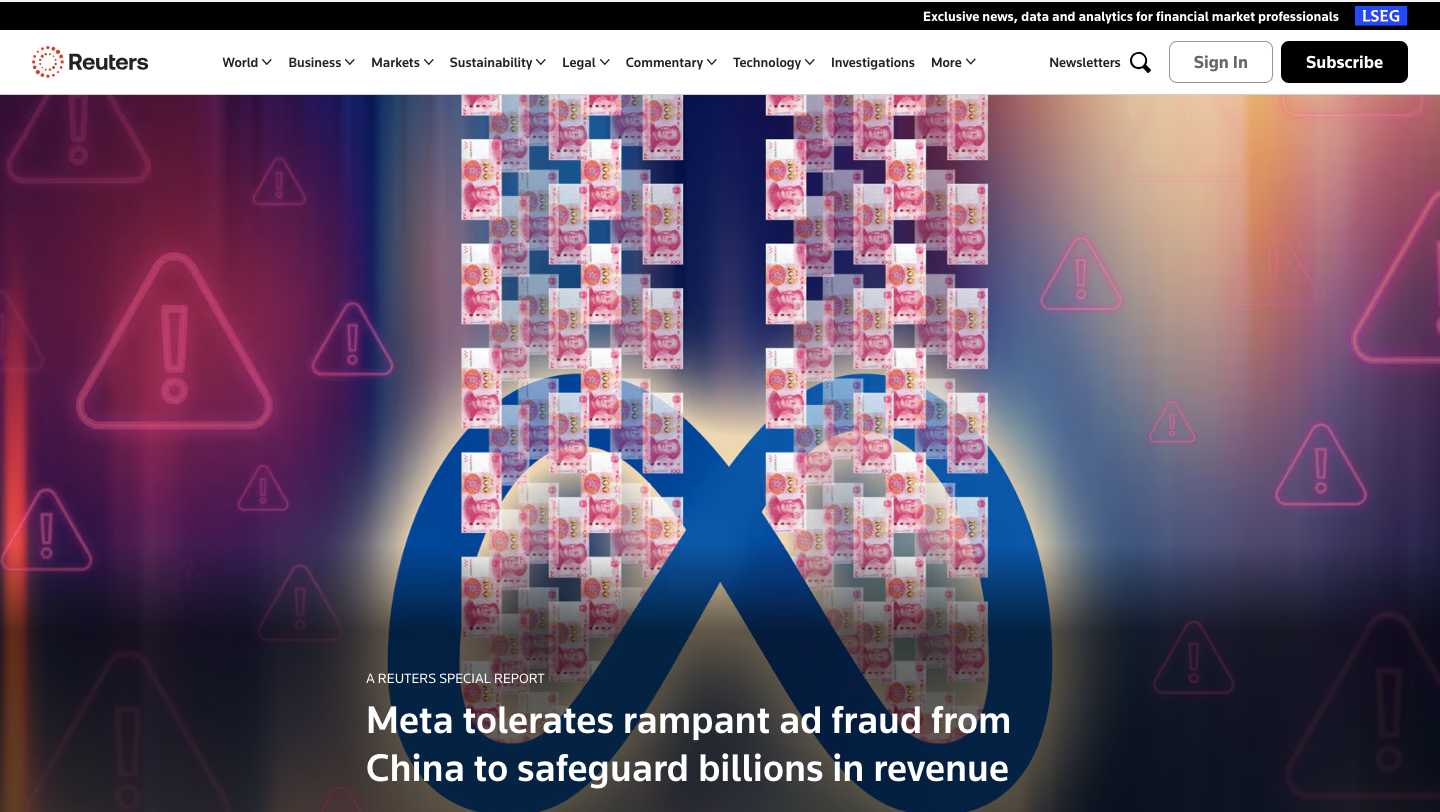Viewport: 1440px width, 812px height.
Task: Open search with the magnifier icon
Action: (x=1140, y=62)
